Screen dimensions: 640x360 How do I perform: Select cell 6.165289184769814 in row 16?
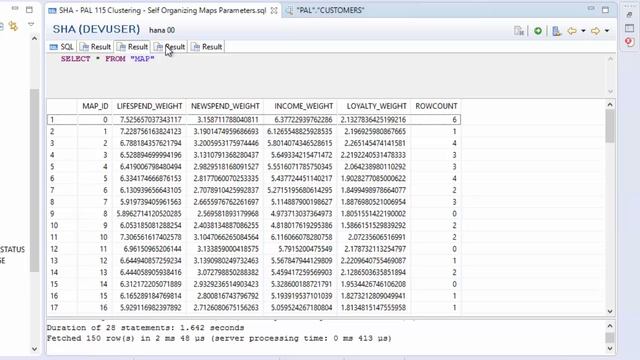coord(149,296)
